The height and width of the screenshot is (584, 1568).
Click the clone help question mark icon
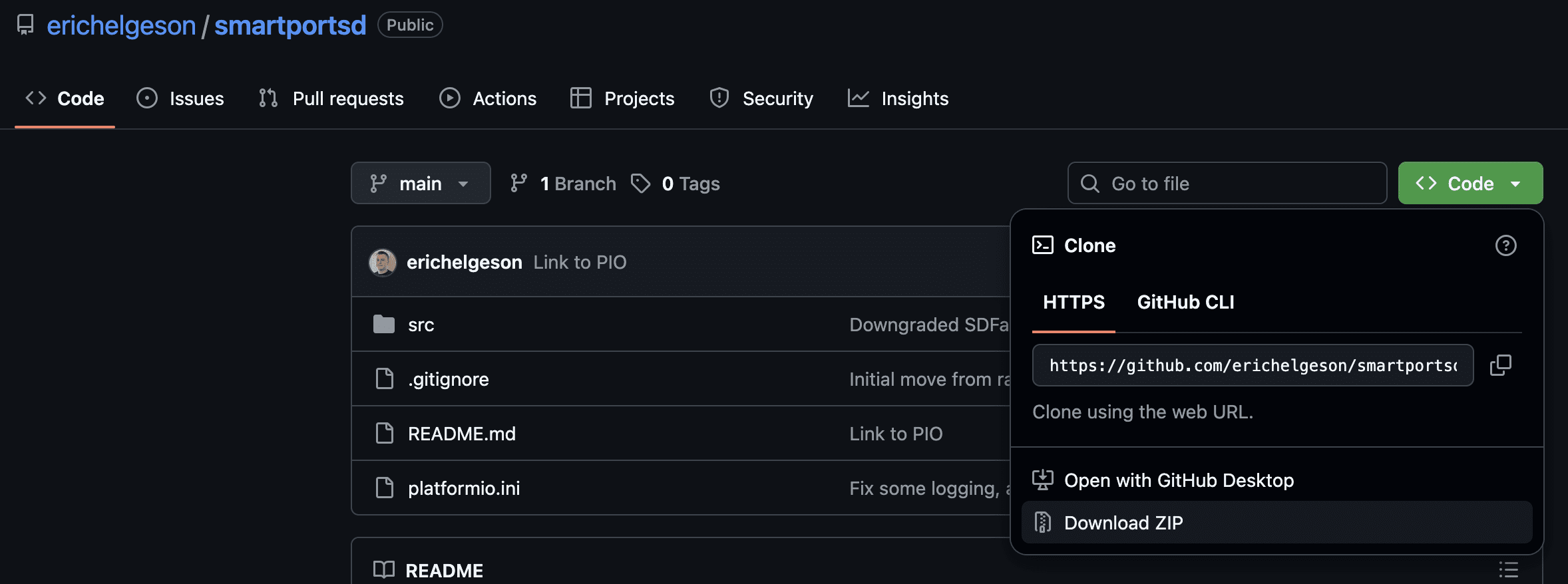click(x=1505, y=245)
